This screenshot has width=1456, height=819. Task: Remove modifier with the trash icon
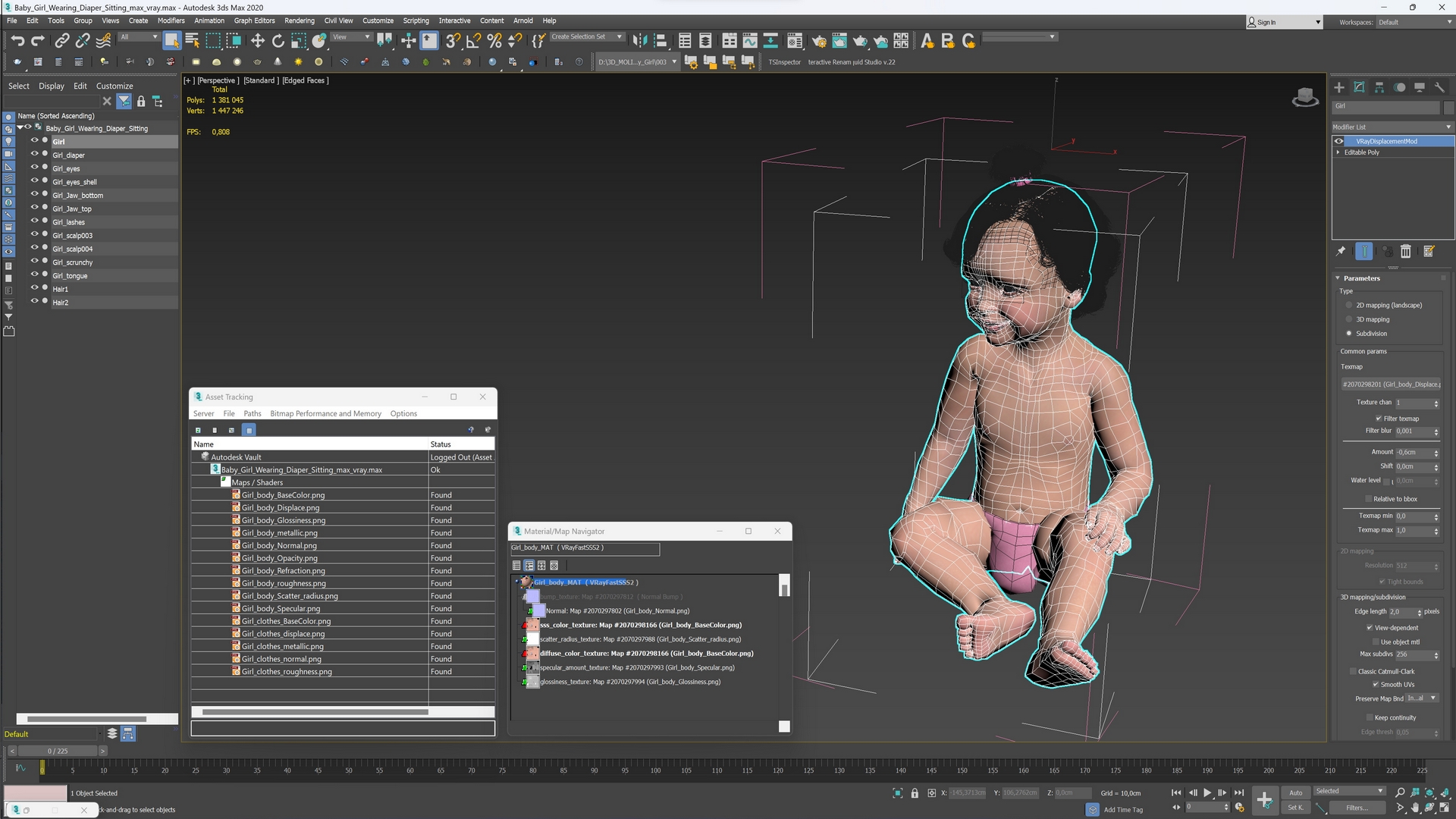click(1405, 252)
